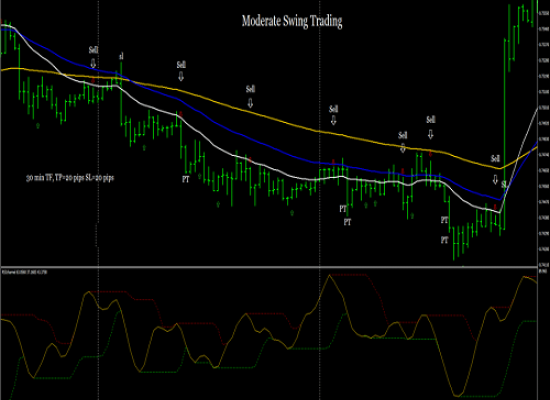The image size is (550, 400).
Task: Select the leftmost small green up-arrow marker
Action: 38,125
